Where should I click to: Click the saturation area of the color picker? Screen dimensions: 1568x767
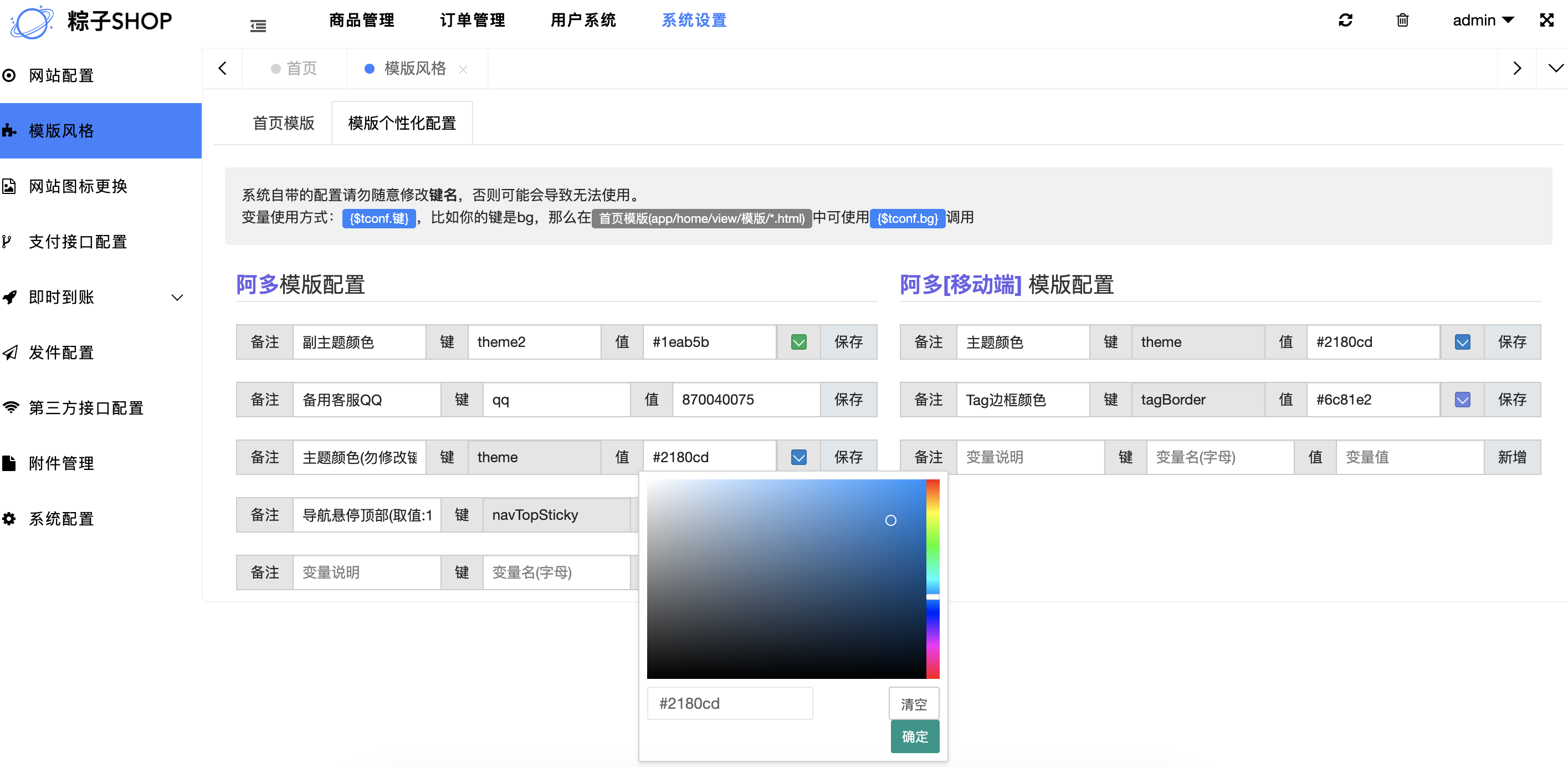pos(786,578)
